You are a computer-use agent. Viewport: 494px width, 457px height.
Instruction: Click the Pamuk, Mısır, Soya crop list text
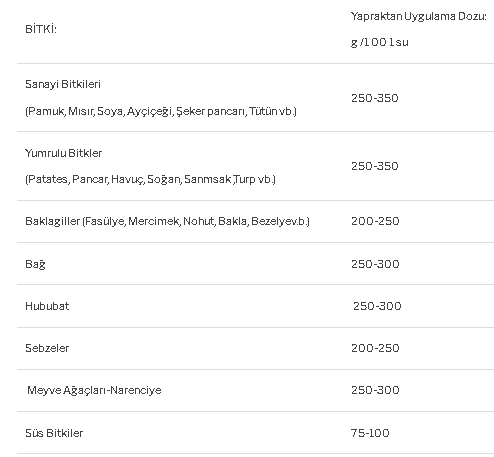tap(161, 111)
